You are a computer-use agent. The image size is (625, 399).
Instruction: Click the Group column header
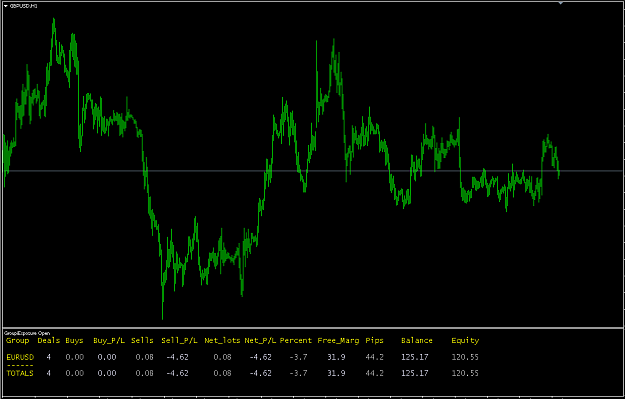(18, 341)
